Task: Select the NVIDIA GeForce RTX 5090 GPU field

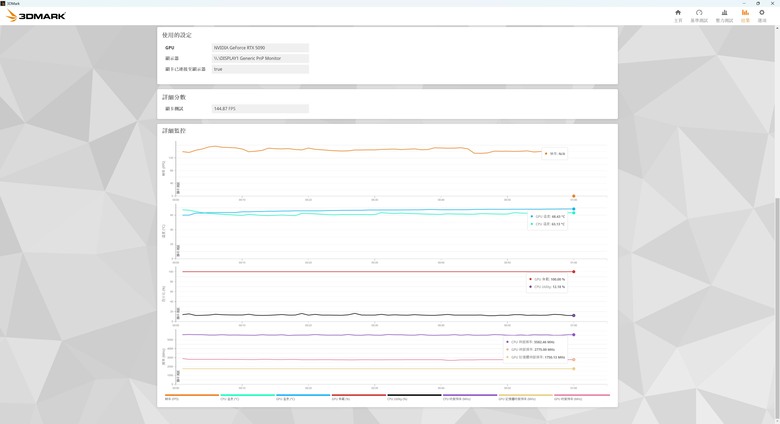Action: click(260, 48)
